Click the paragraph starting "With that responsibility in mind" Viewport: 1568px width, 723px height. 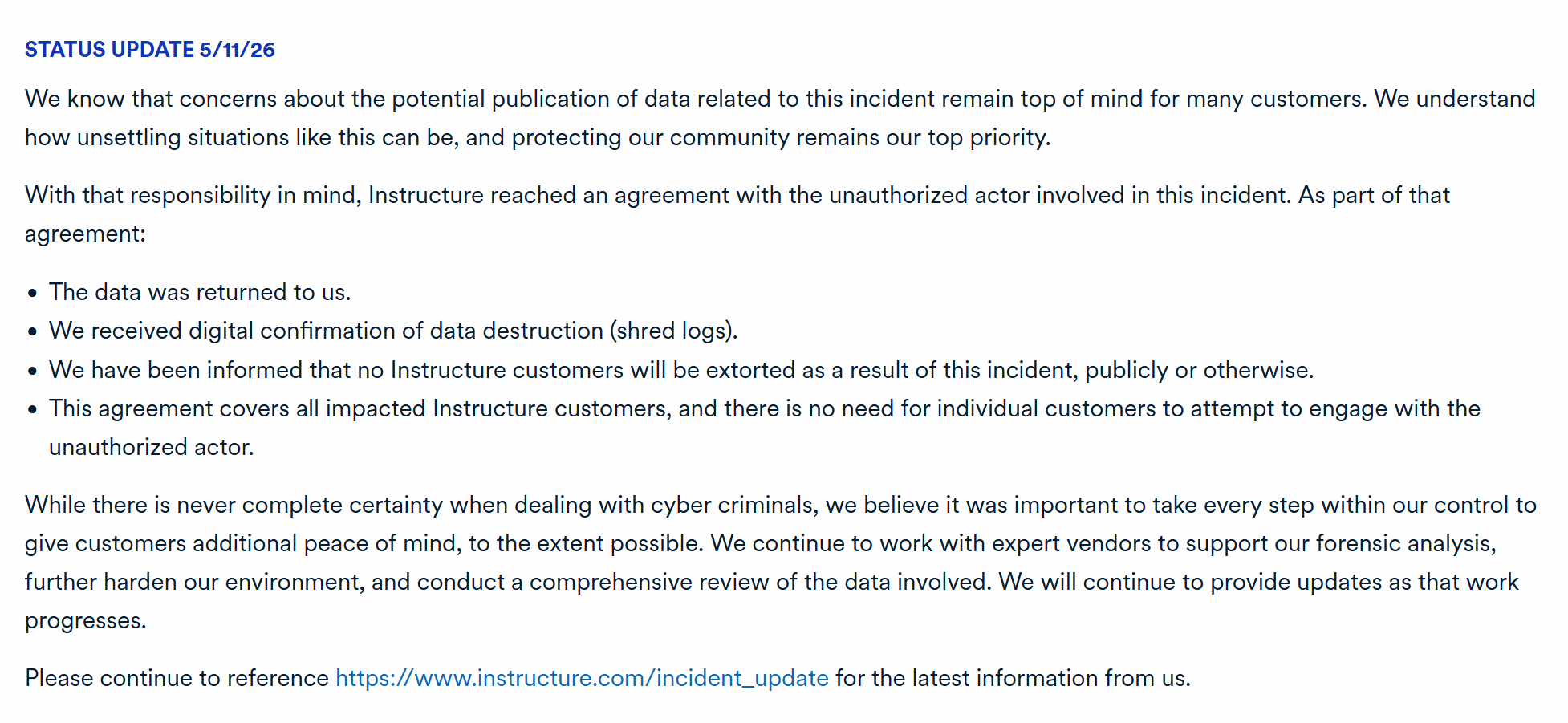click(x=737, y=214)
